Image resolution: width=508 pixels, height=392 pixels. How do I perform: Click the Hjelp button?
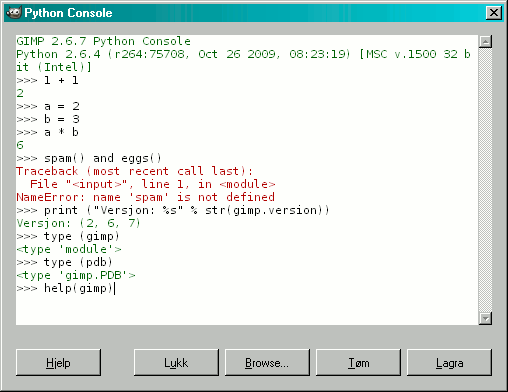click(x=58, y=363)
